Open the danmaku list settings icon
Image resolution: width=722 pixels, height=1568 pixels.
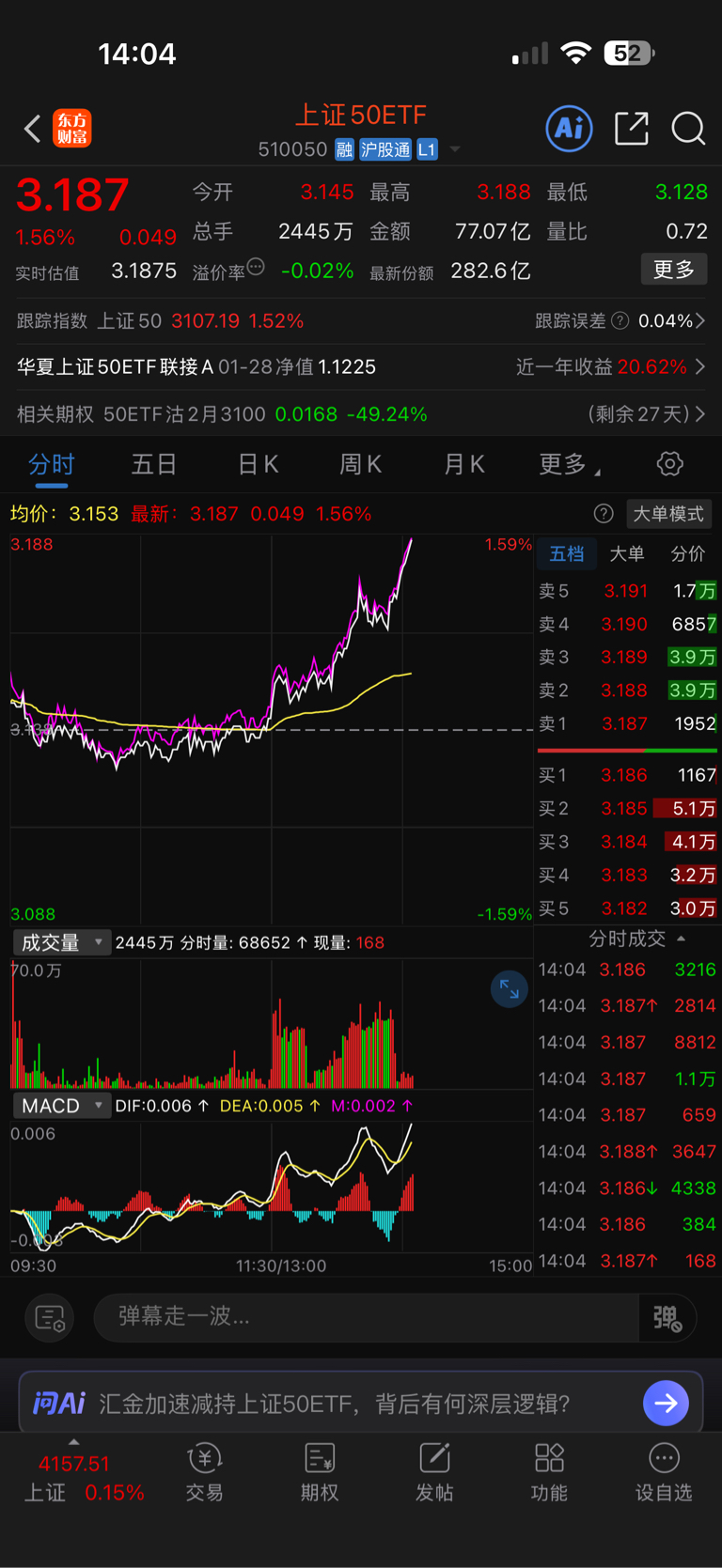pyautogui.click(x=50, y=1318)
